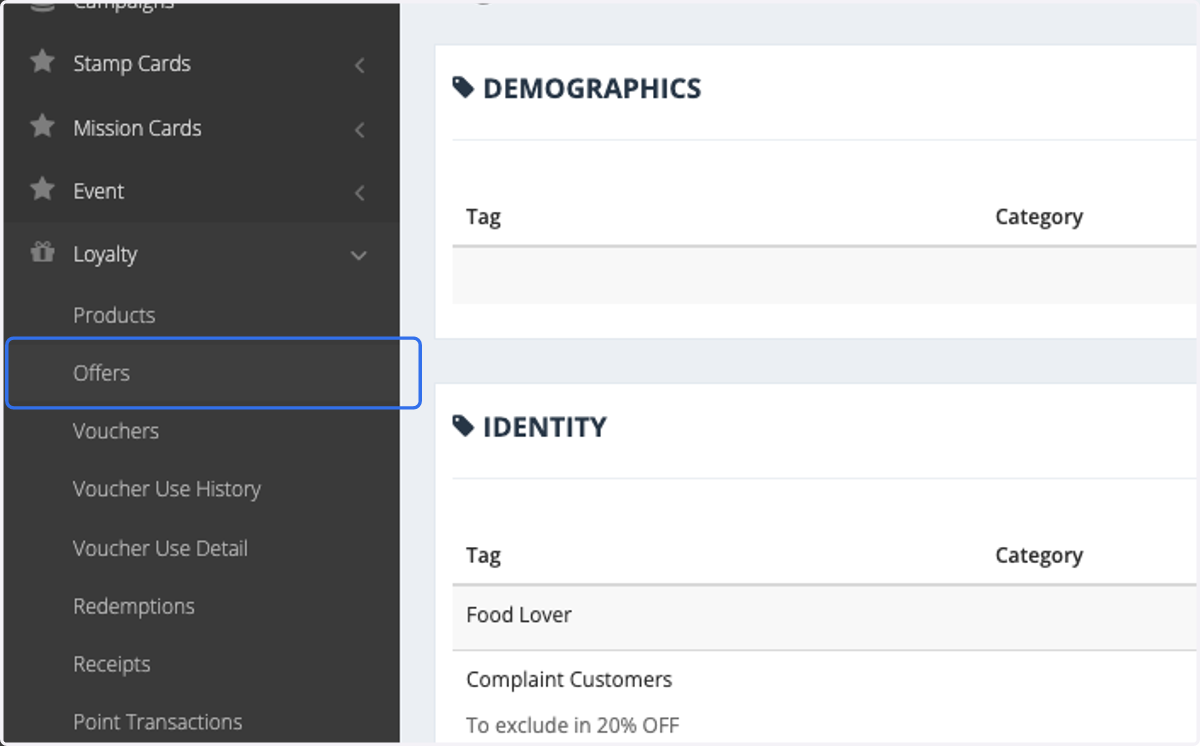Click Tag column header in Demographics table

(x=483, y=217)
